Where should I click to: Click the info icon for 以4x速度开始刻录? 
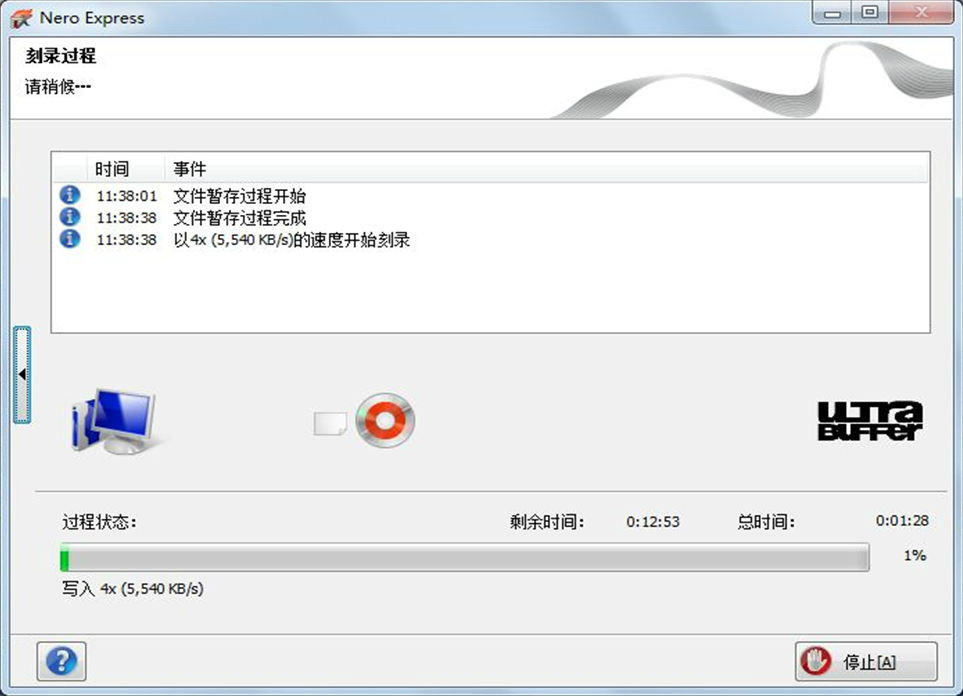click(x=70, y=238)
